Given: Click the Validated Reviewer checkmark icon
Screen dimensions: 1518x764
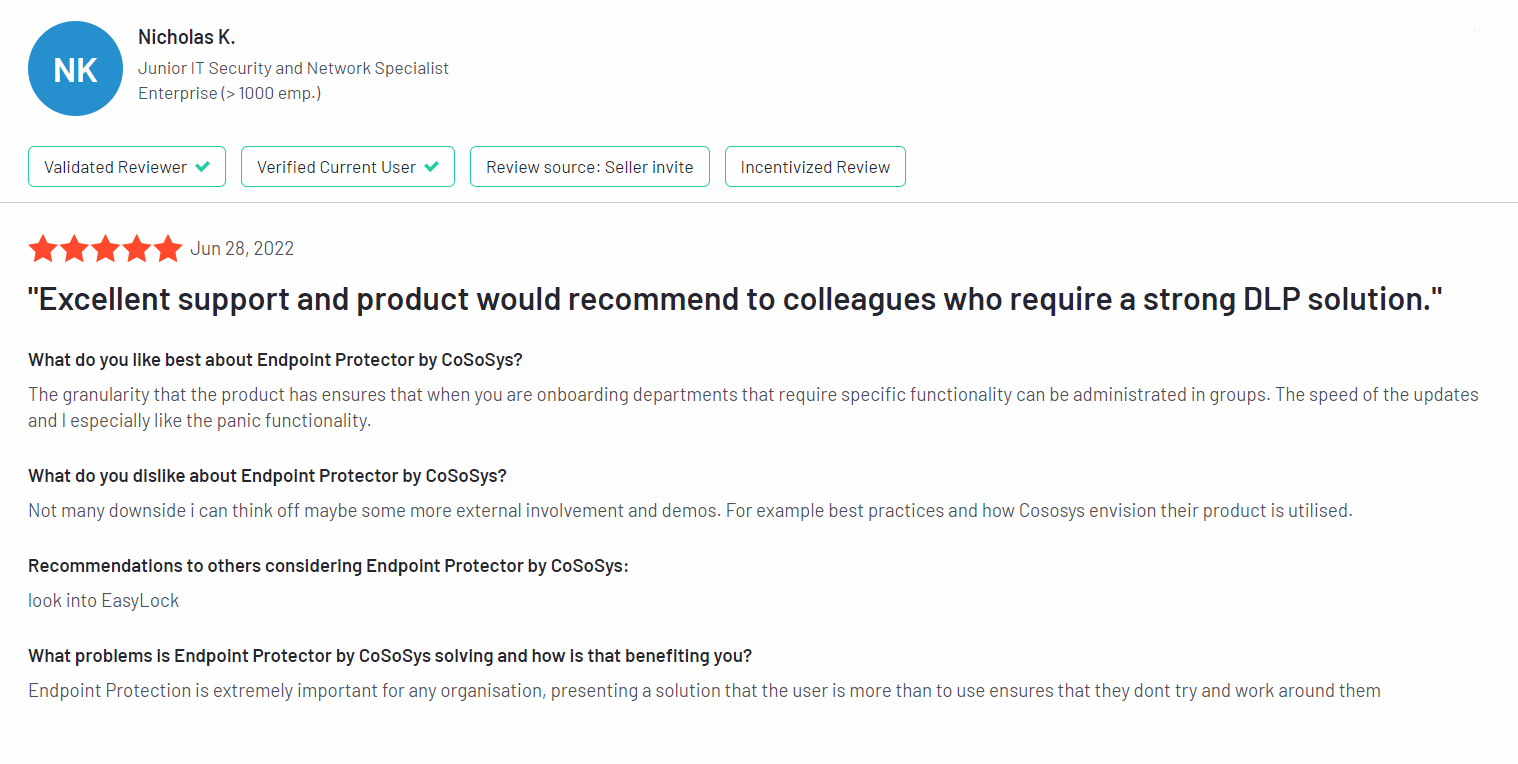Looking at the screenshot, I should [203, 167].
